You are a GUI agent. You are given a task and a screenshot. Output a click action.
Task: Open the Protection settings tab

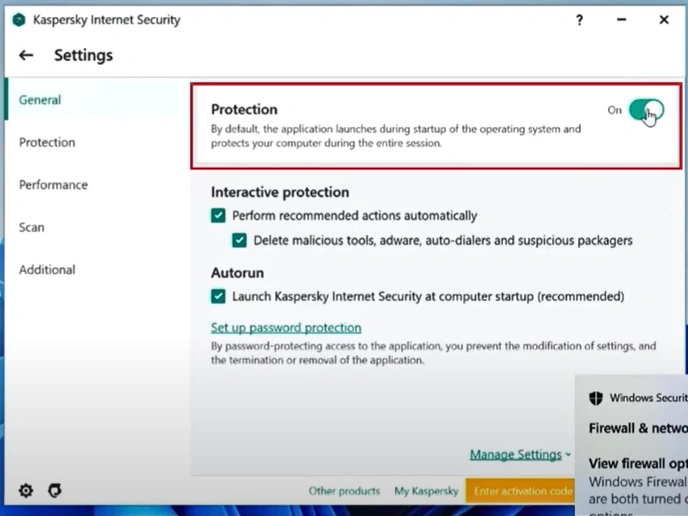click(47, 143)
